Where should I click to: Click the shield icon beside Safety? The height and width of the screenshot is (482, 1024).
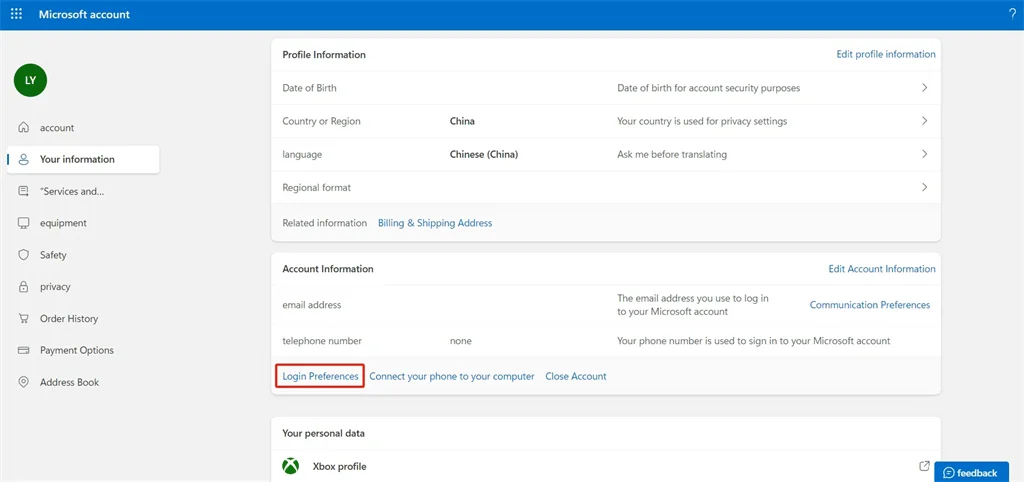click(x=24, y=255)
